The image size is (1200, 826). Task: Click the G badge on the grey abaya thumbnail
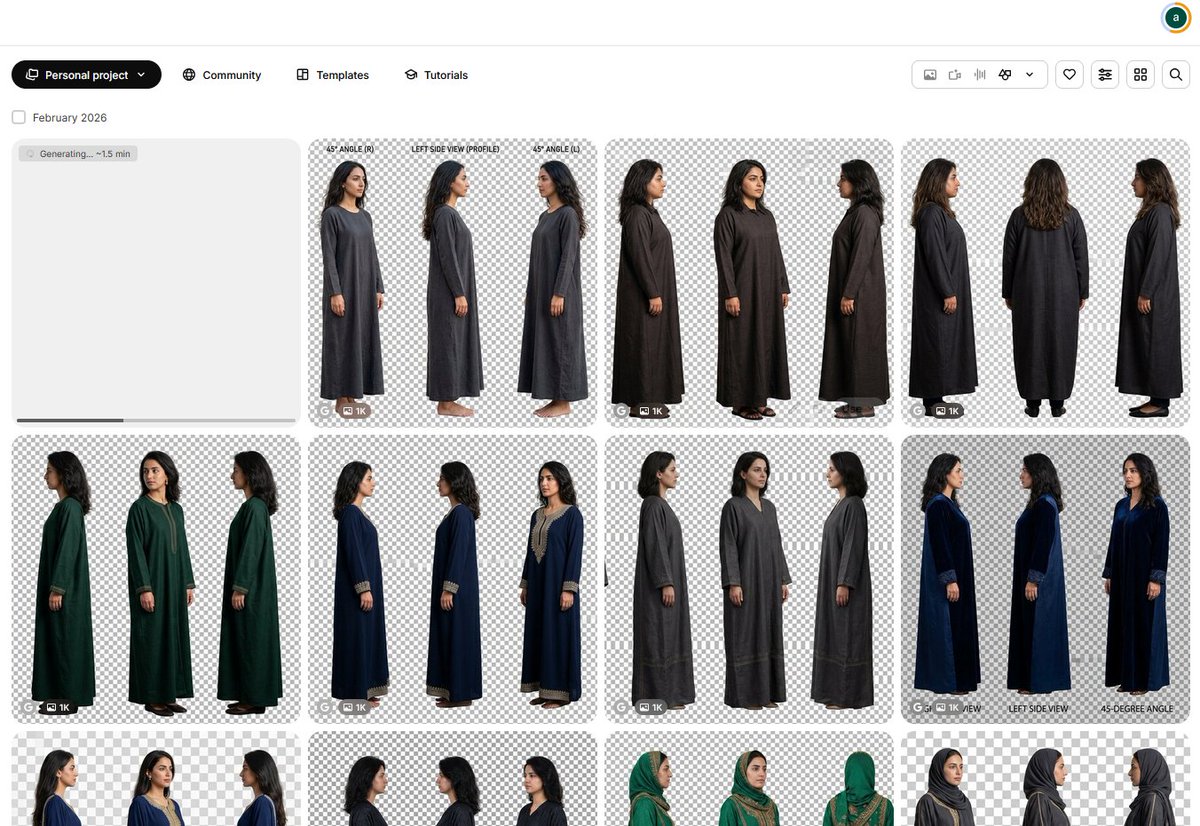point(621,707)
